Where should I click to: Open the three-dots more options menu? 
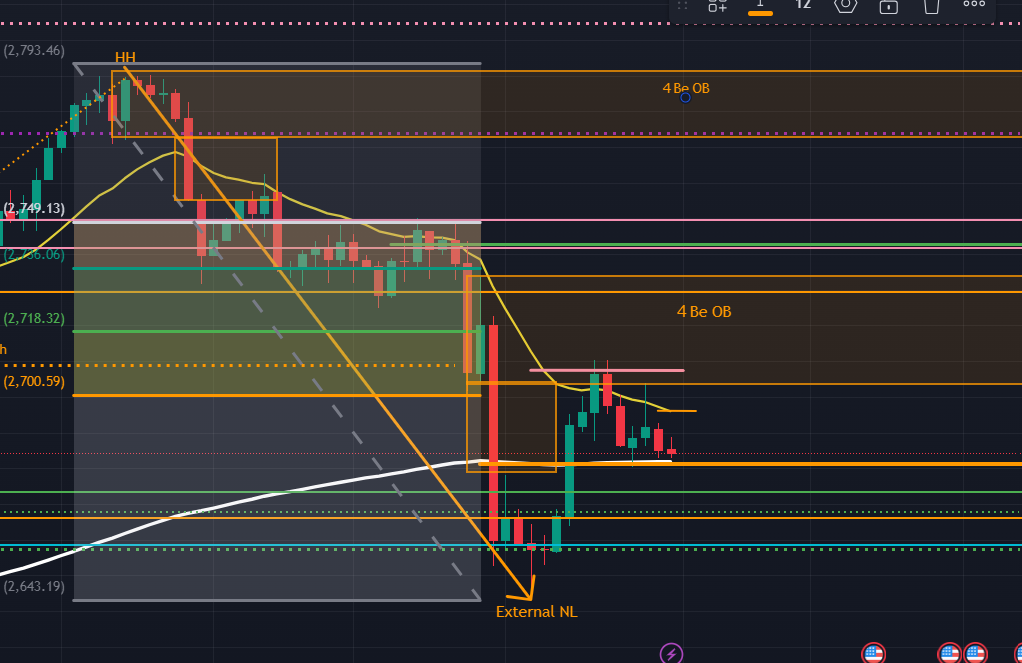974,5
